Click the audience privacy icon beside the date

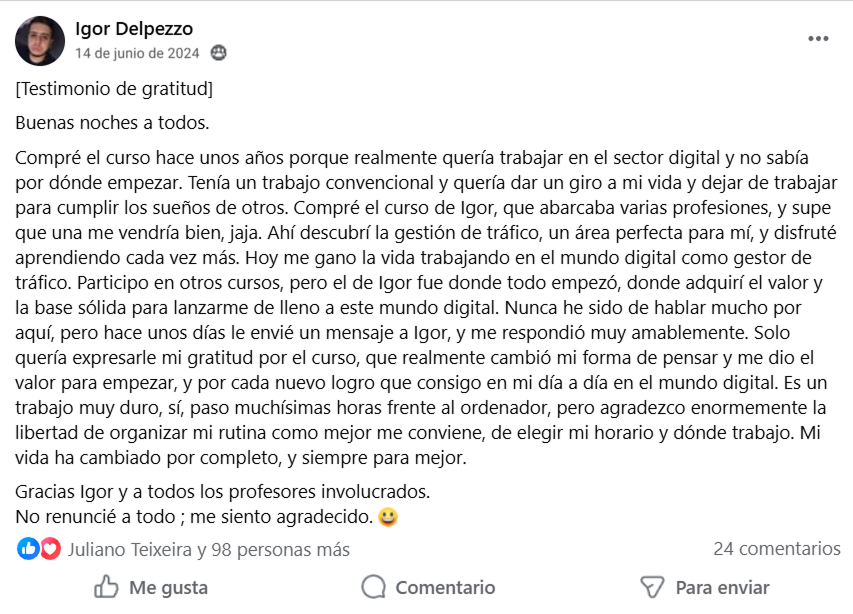219,53
